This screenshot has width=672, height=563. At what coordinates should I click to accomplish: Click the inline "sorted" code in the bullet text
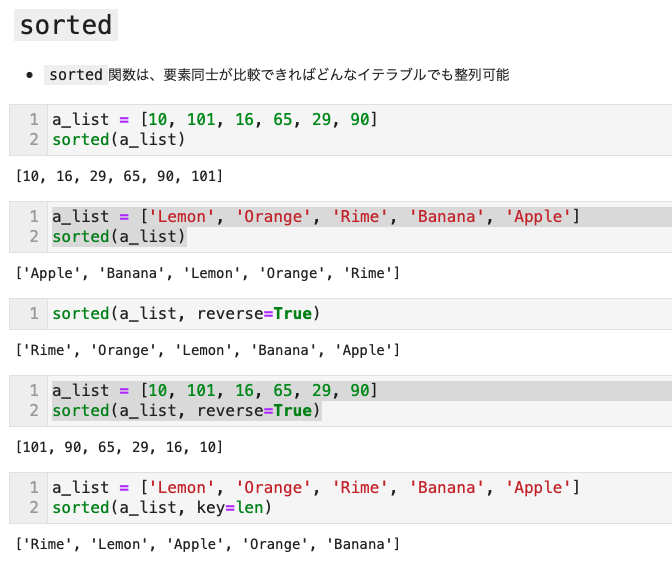76,75
